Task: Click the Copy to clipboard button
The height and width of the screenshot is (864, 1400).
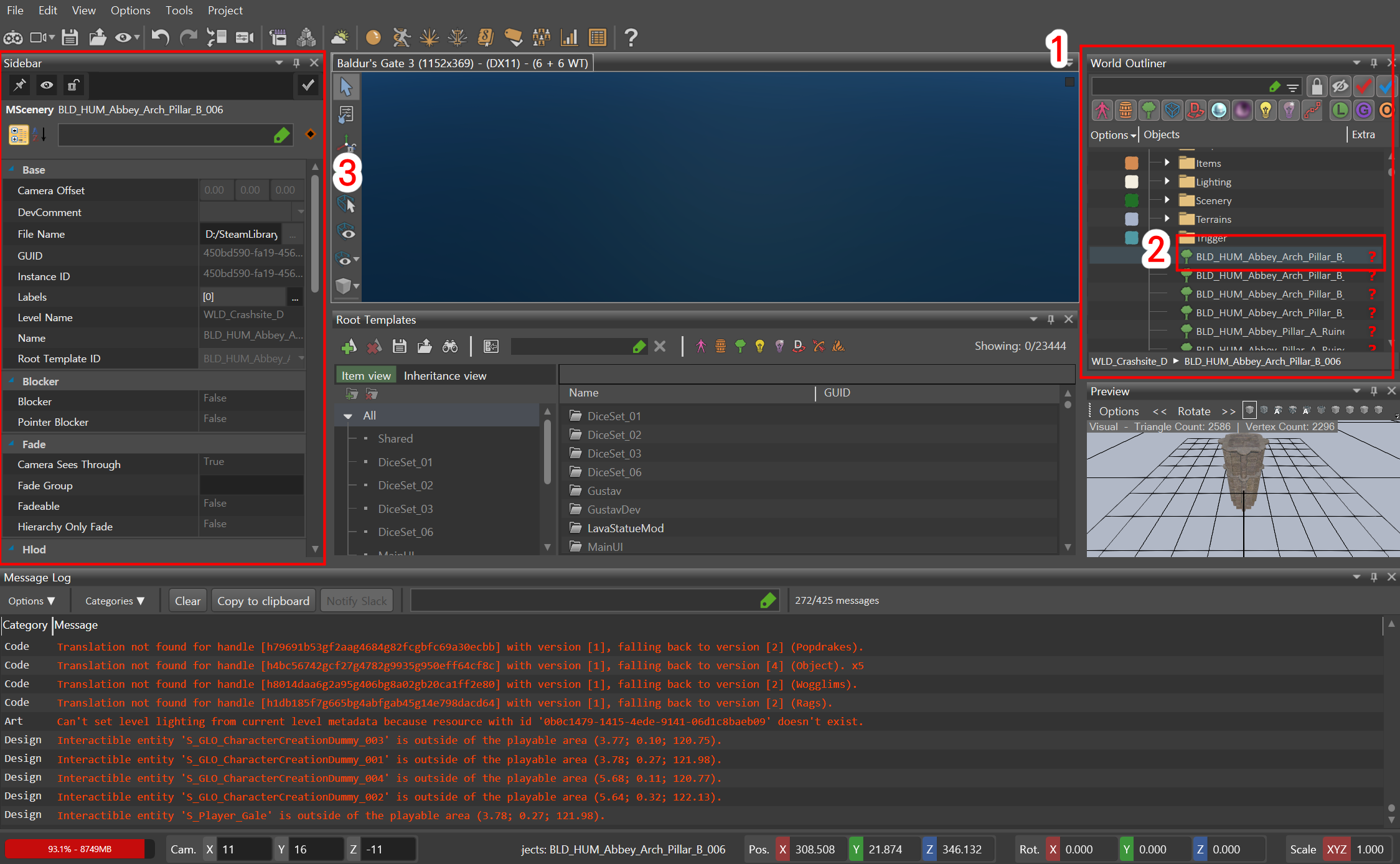Action: tap(263, 601)
